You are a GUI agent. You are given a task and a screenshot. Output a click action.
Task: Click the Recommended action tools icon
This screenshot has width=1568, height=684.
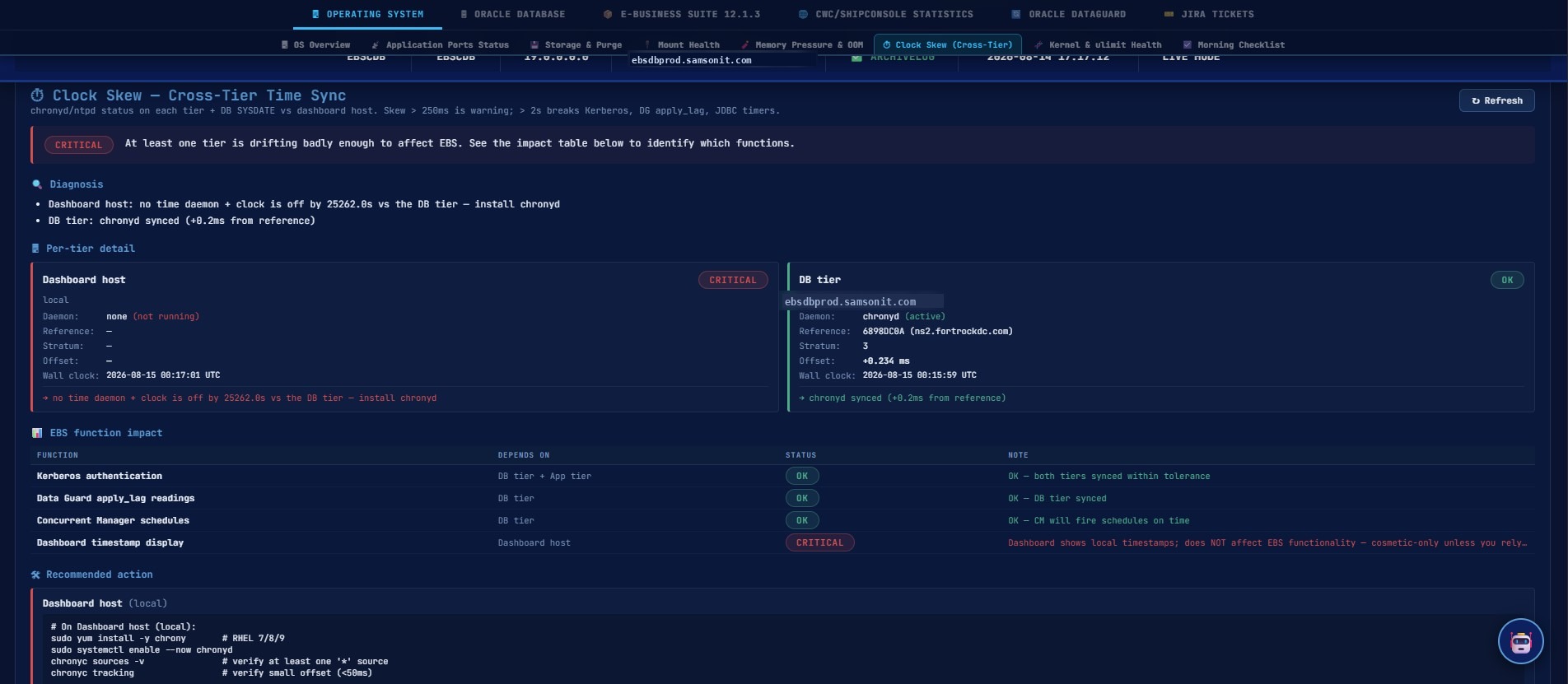coord(35,575)
